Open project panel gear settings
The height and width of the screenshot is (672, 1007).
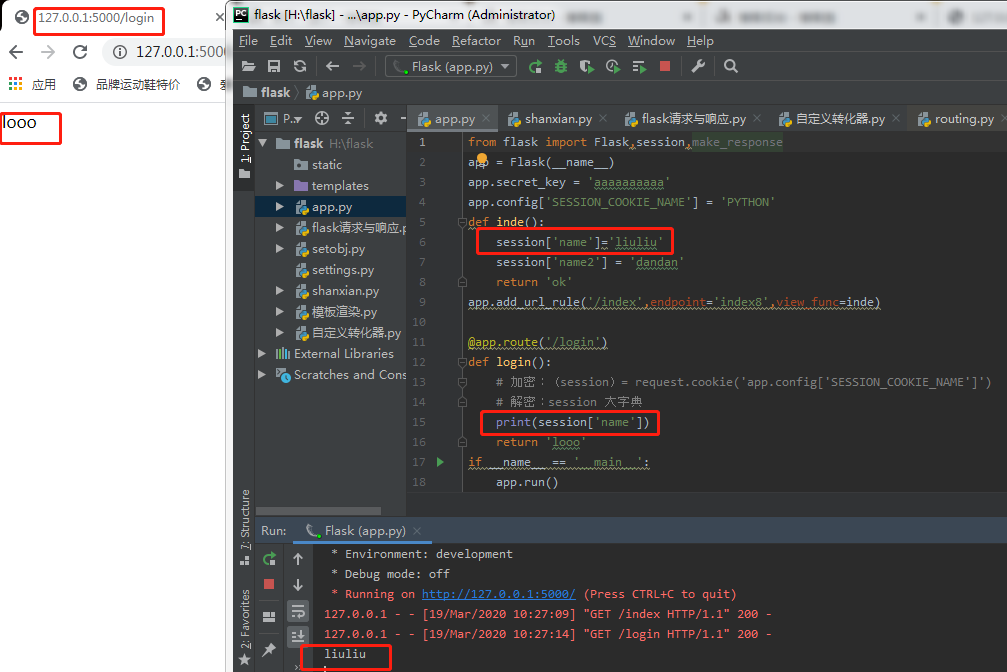381,118
